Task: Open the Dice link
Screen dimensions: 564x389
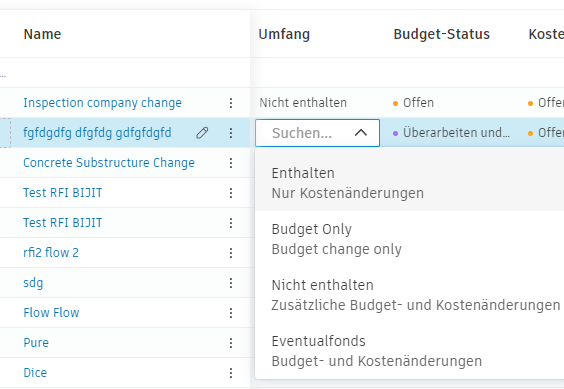Action: coord(35,372)
